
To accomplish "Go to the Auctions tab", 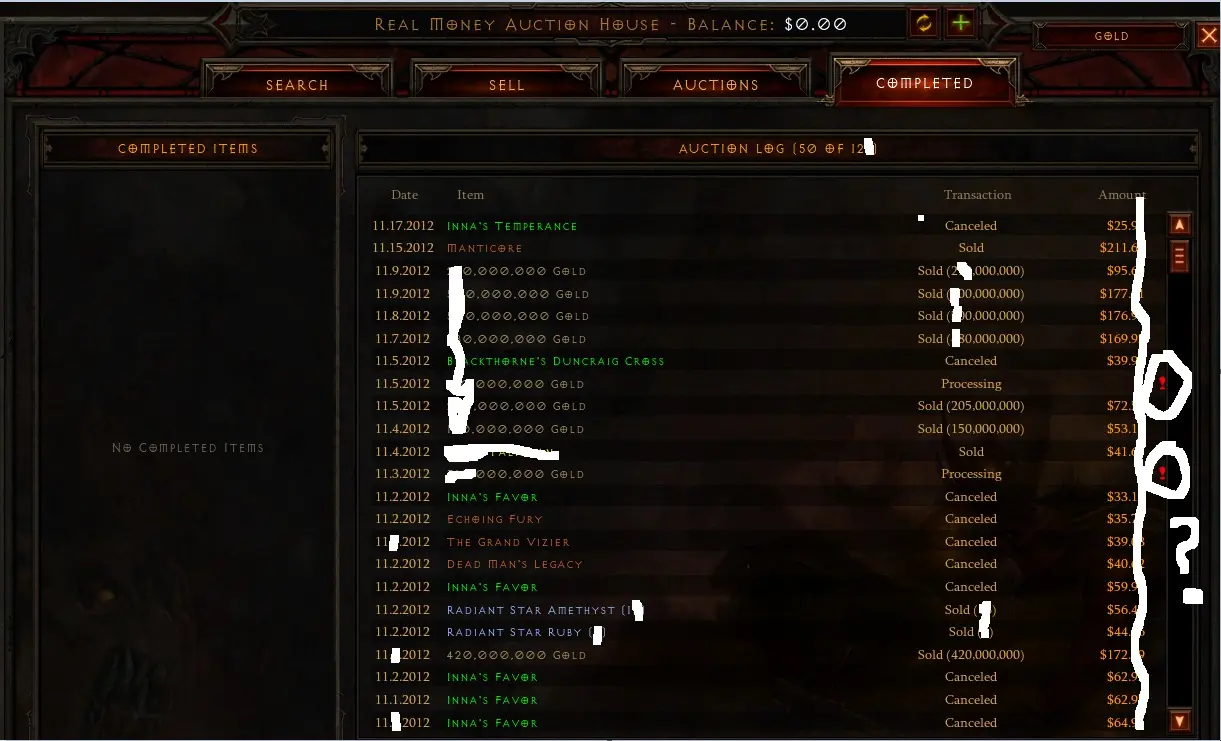I will click(x=715, y=85).
